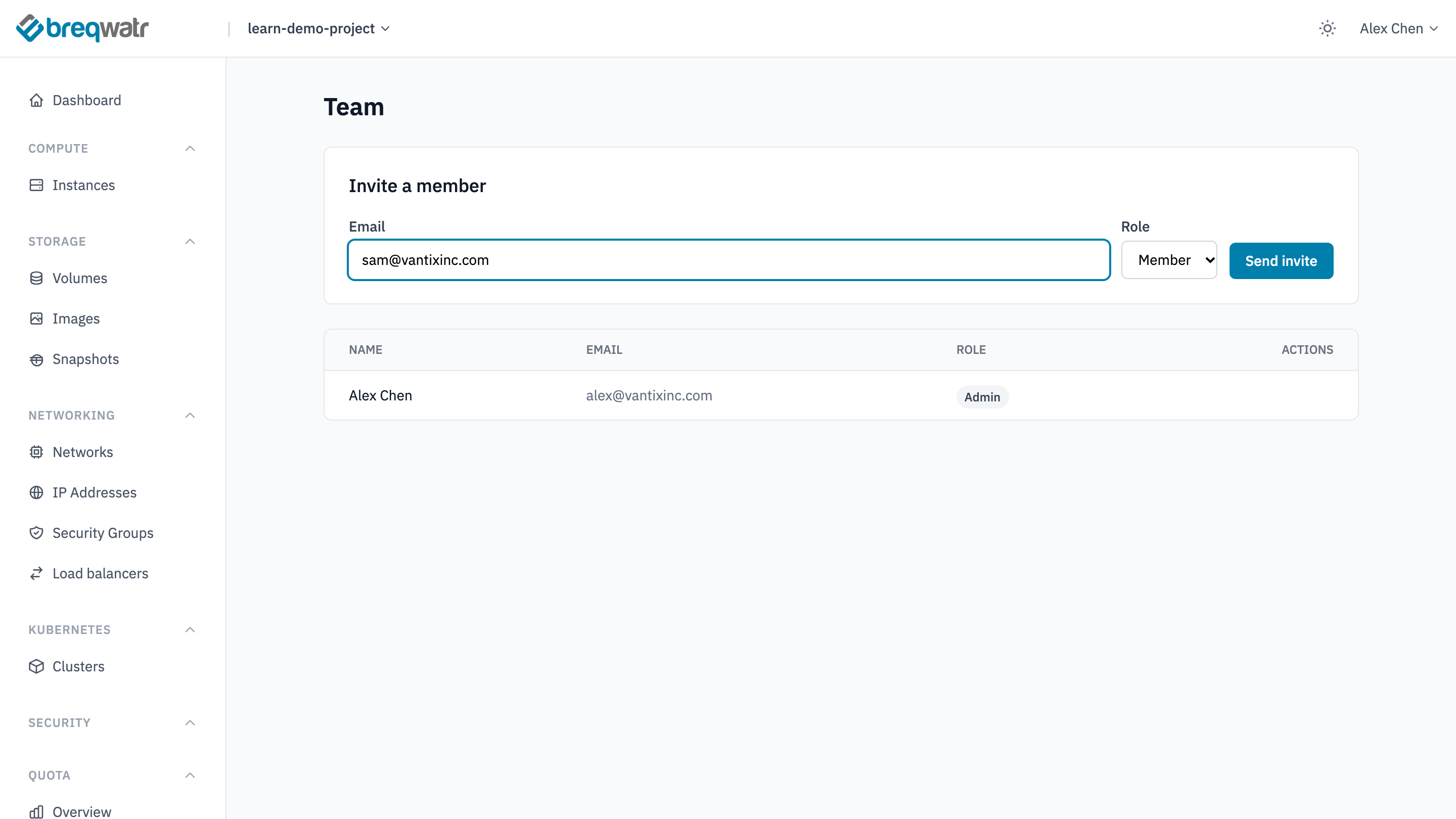Open the Images section
The image size is (1456, 819).
point(76,319)
